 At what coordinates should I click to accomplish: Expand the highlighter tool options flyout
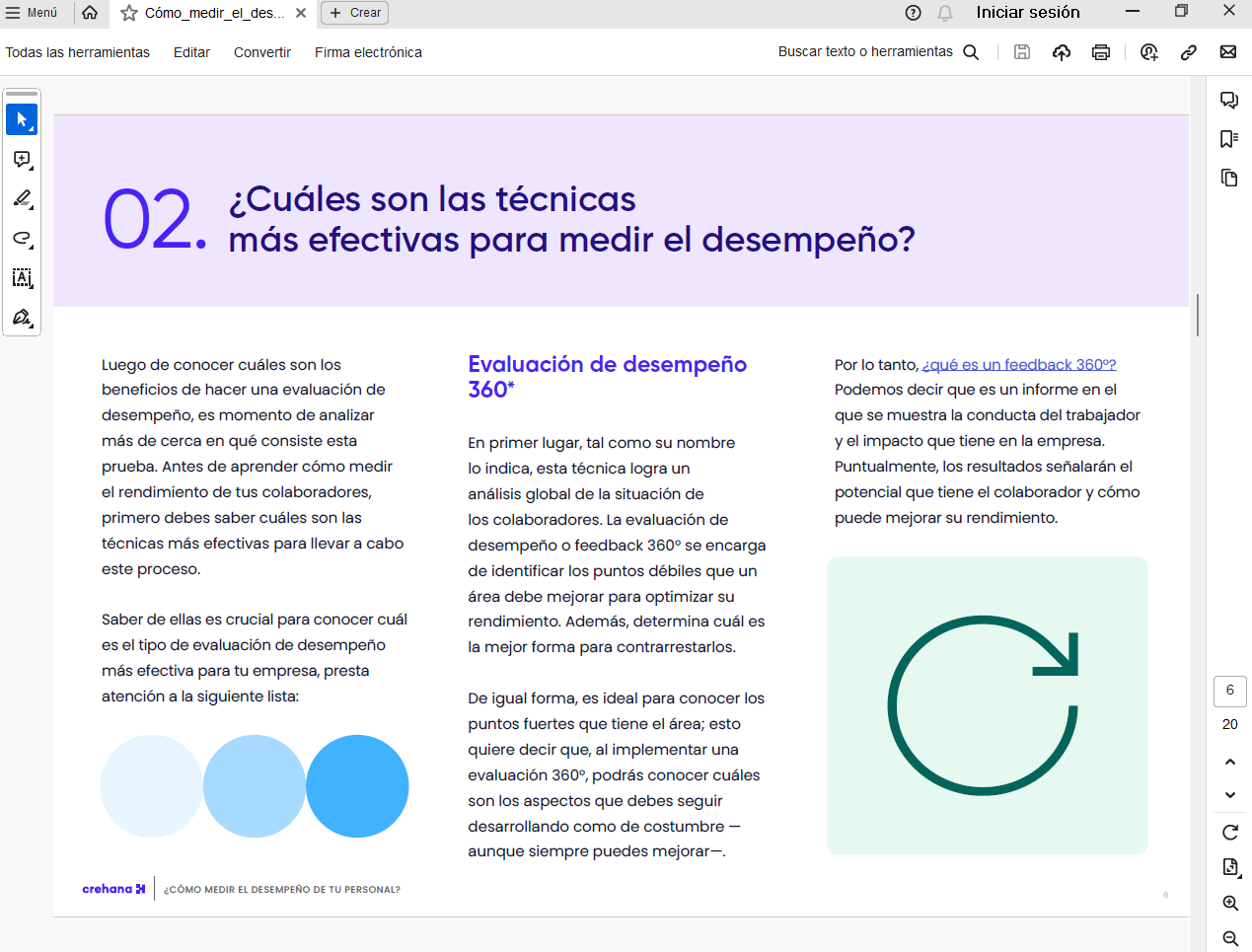(x=32, y=209)
